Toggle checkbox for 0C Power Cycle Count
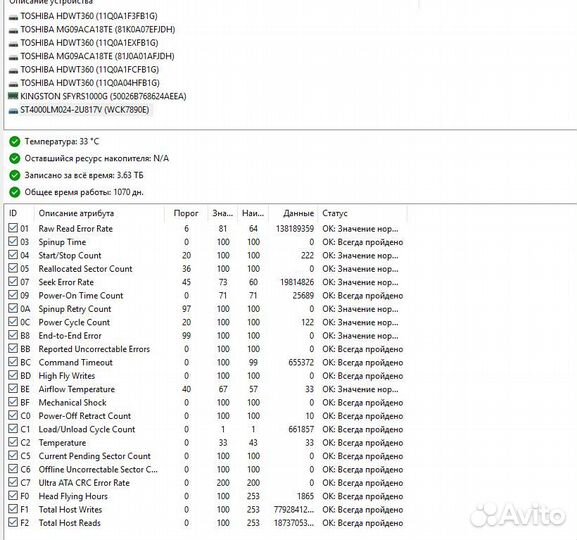The image size is (577, 540). click(x=13, y=322)
